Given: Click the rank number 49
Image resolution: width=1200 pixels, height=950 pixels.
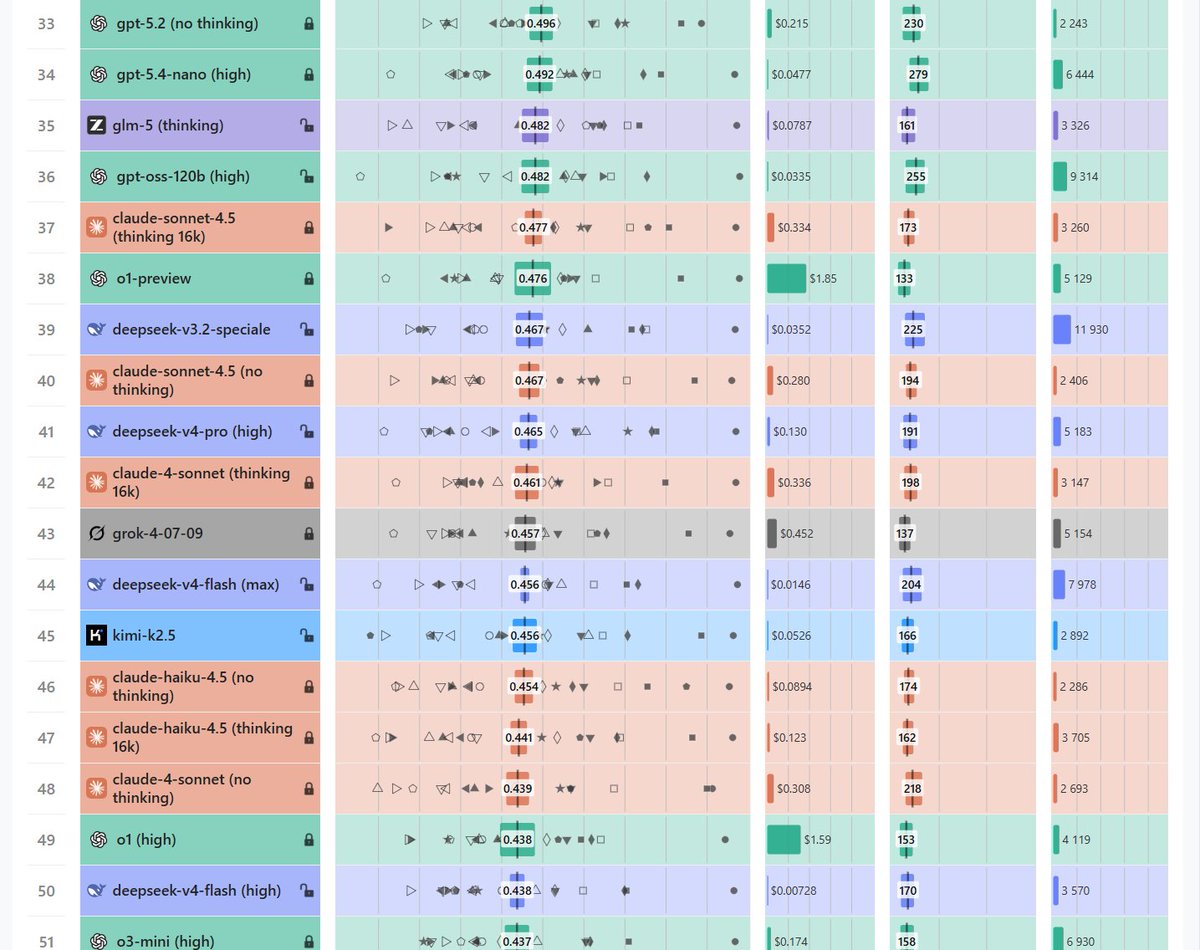Looking at the screenshot, I should point(46,839).
